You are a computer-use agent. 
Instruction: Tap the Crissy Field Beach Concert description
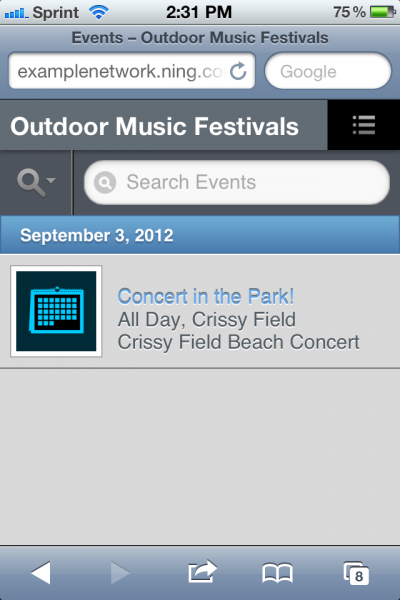pyautogui.click(x=238, y=342)
